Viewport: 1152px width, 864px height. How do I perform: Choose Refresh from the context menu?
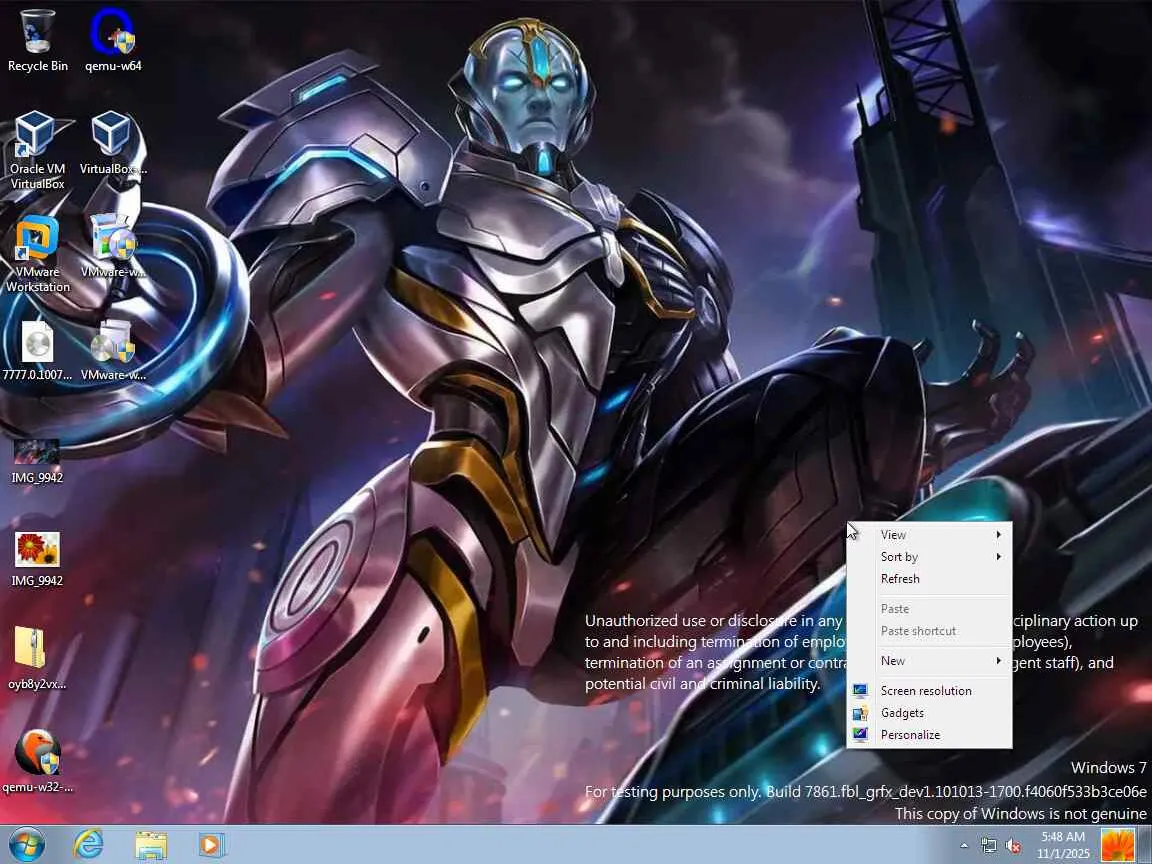pyautogui.click(x=929, y=579)
